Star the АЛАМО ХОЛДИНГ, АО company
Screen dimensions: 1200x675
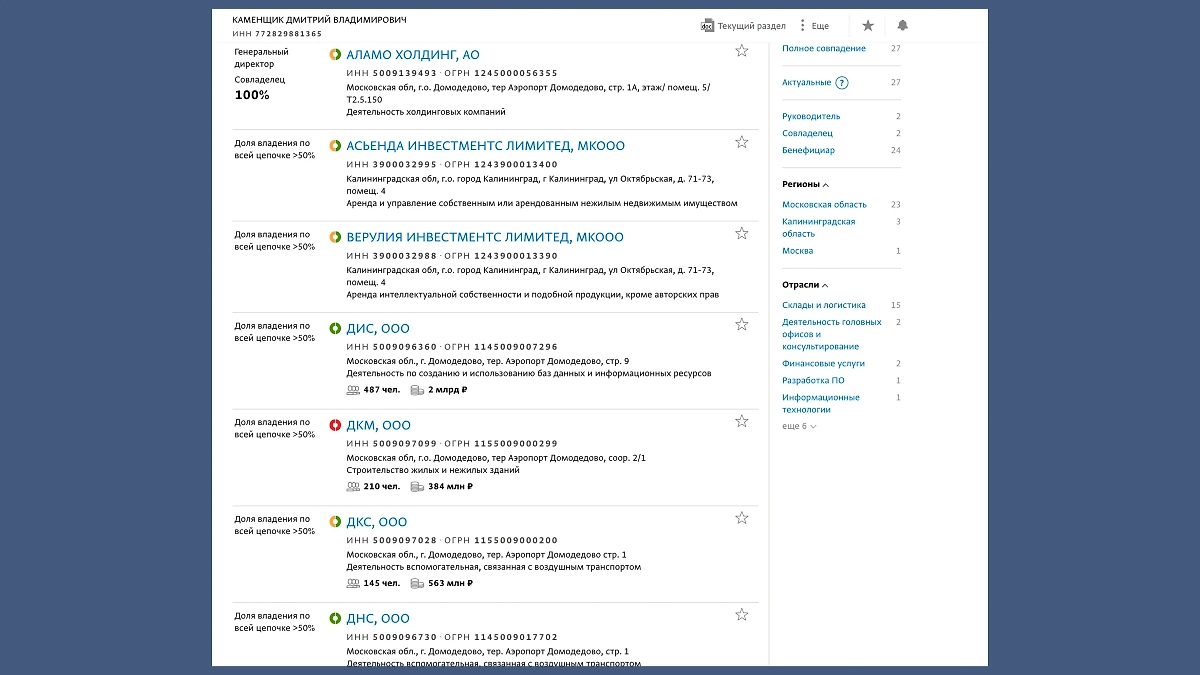pos(742,51)
